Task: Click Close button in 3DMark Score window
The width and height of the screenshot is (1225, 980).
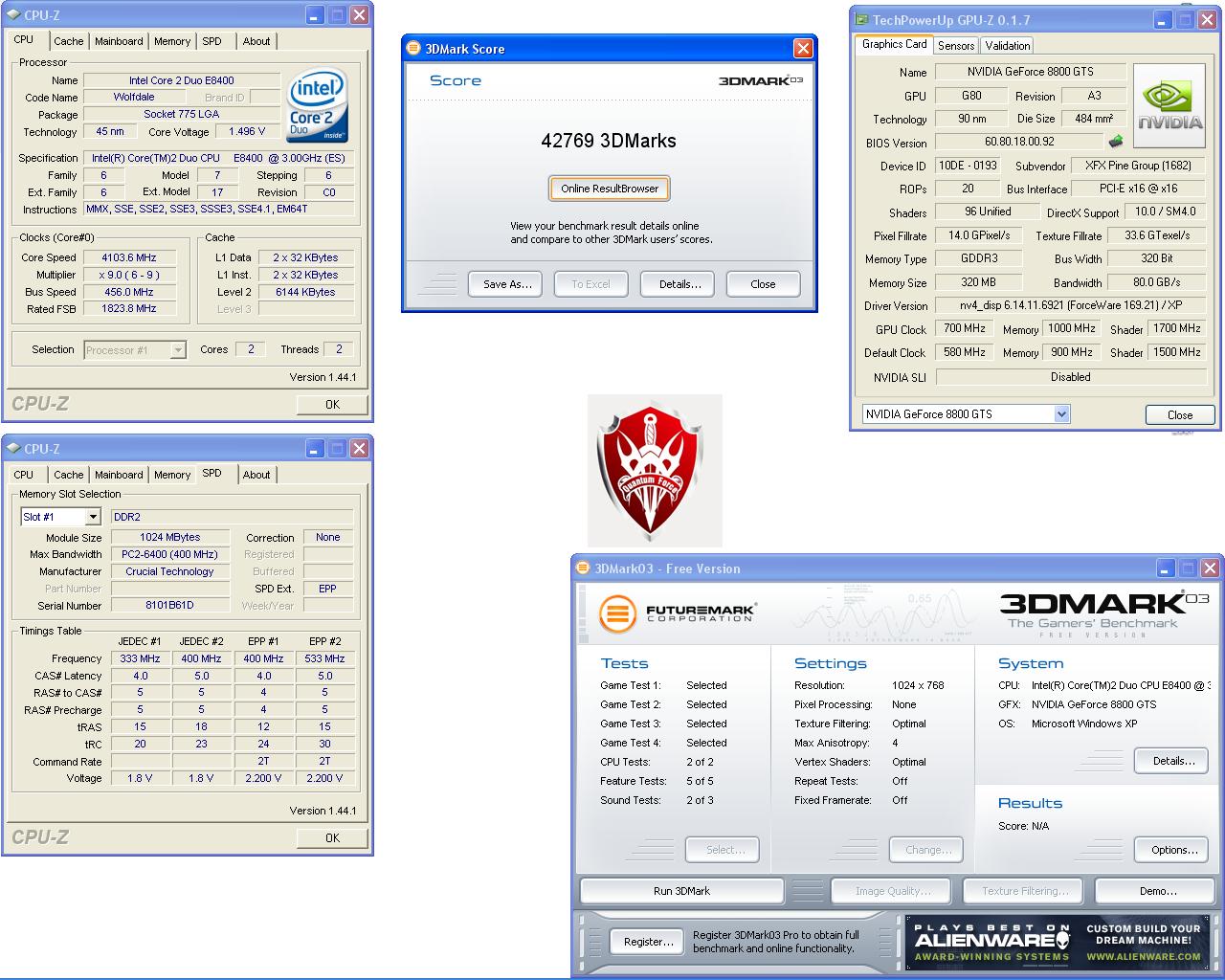Action: (x=763, y=284)
